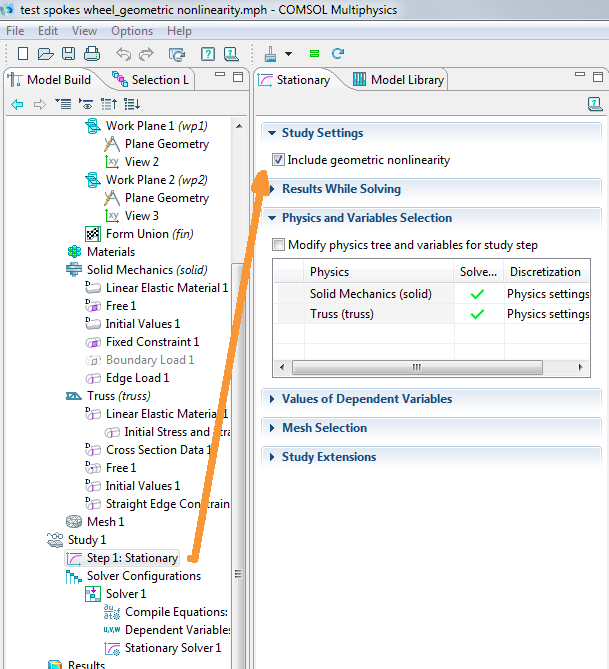The height and width of the screenshot is (669, 609).
Task: Select Step 1: Stationary tree node
Action: tap(131, 558)
